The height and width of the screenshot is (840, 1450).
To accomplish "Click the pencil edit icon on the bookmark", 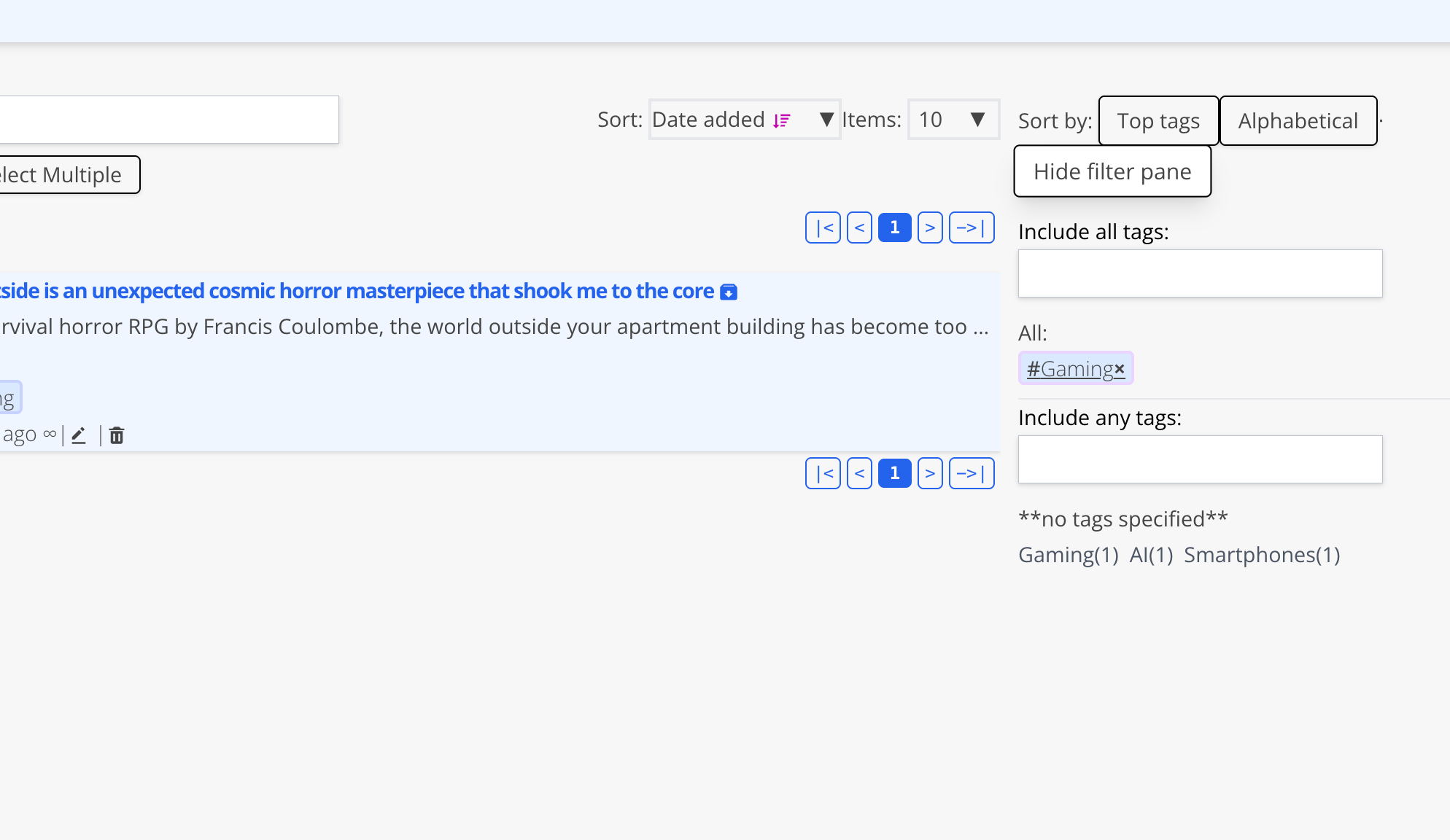I will (x=79, y=435).
